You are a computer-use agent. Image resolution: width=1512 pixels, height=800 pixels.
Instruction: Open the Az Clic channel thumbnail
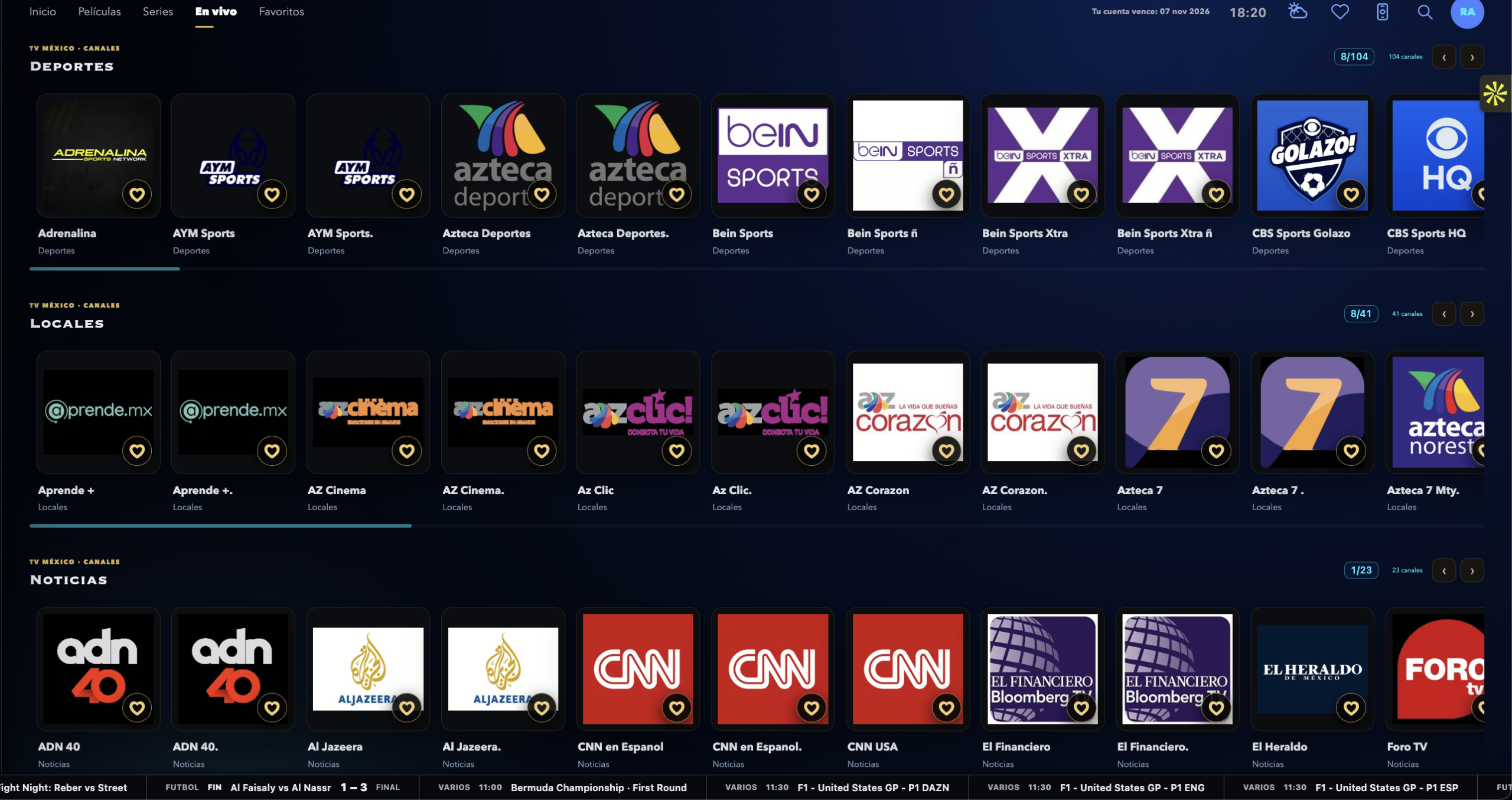(x=638, y=412)
